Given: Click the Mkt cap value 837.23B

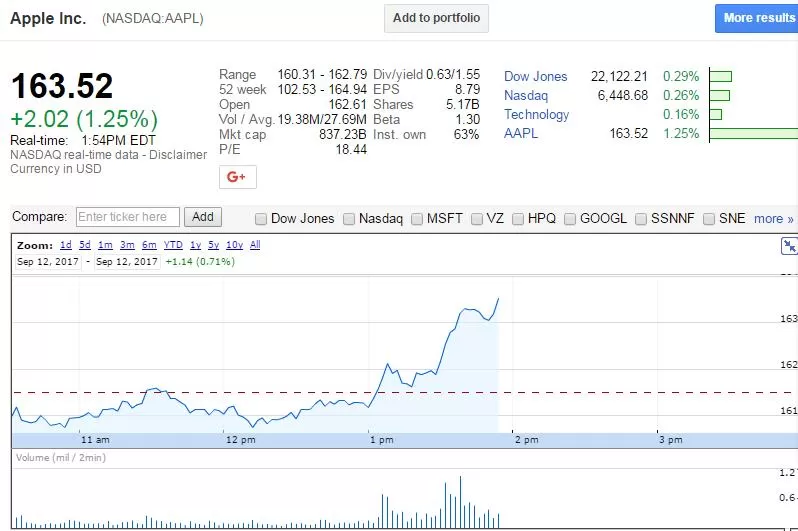Looking at the screenshot, I should pyautogui.click(x=343, y=135).
